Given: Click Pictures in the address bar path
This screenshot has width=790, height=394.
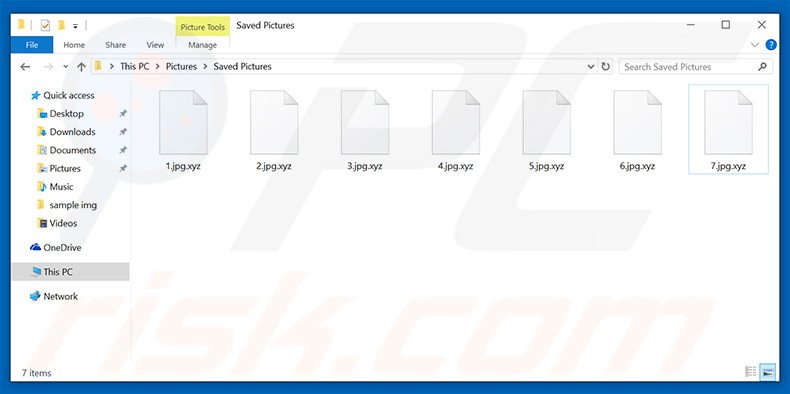Looking at the screenshot, I should tap(181, 67).
